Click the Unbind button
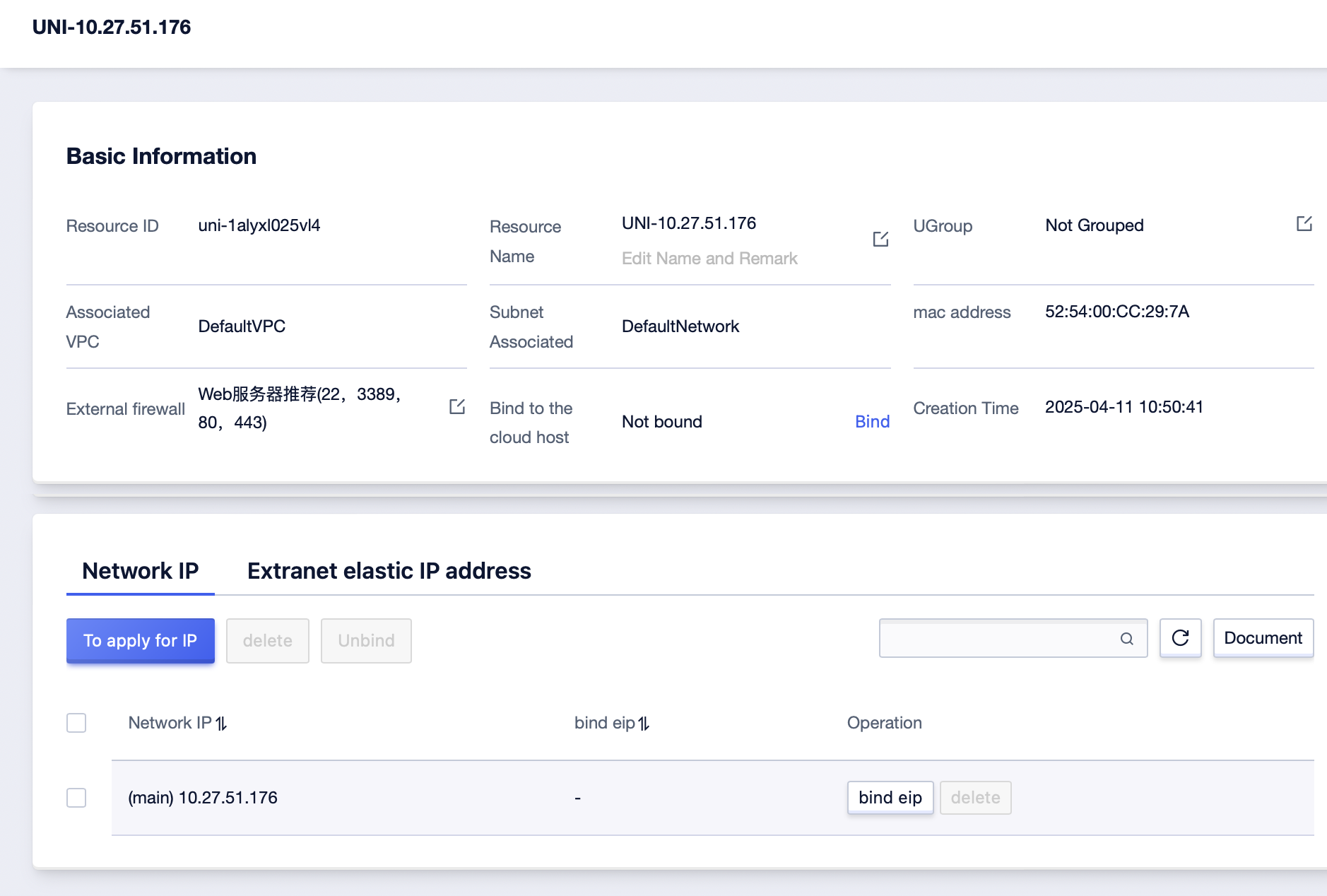The image size is (1327, 896). (x=366, y=640)
